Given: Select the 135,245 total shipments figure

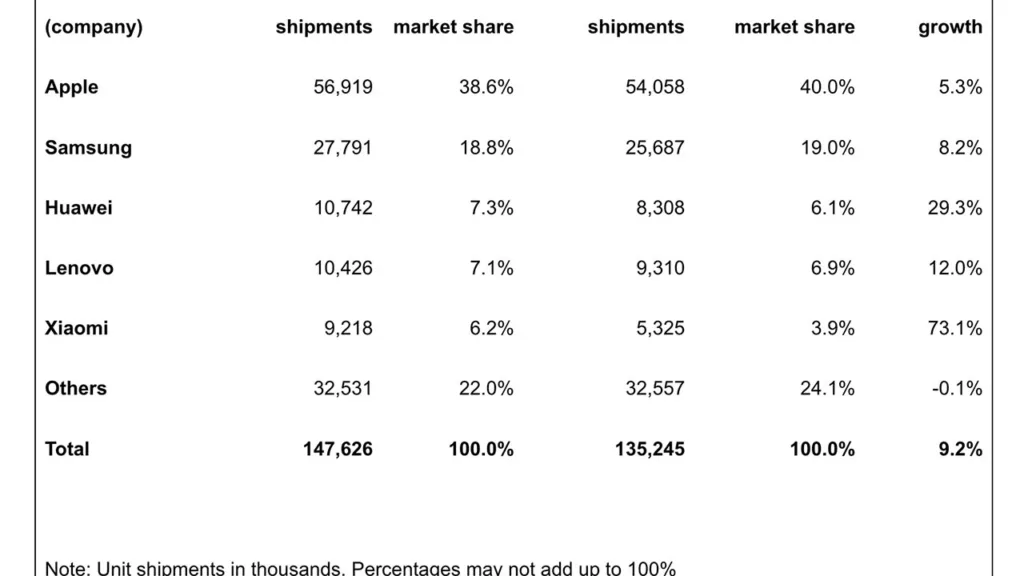Looking at the screenshot, I should (650, 449).
